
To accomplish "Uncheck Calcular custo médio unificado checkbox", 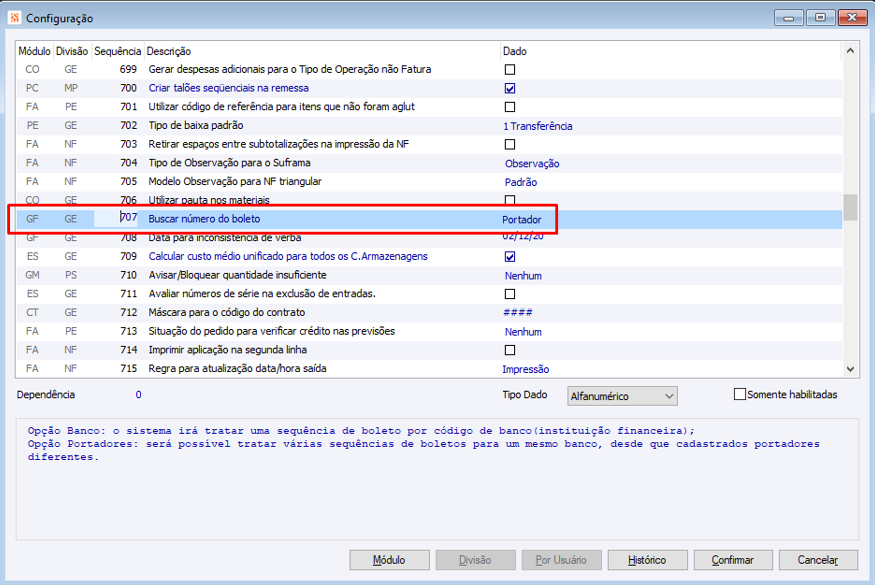I will click(x=509, y=257).
